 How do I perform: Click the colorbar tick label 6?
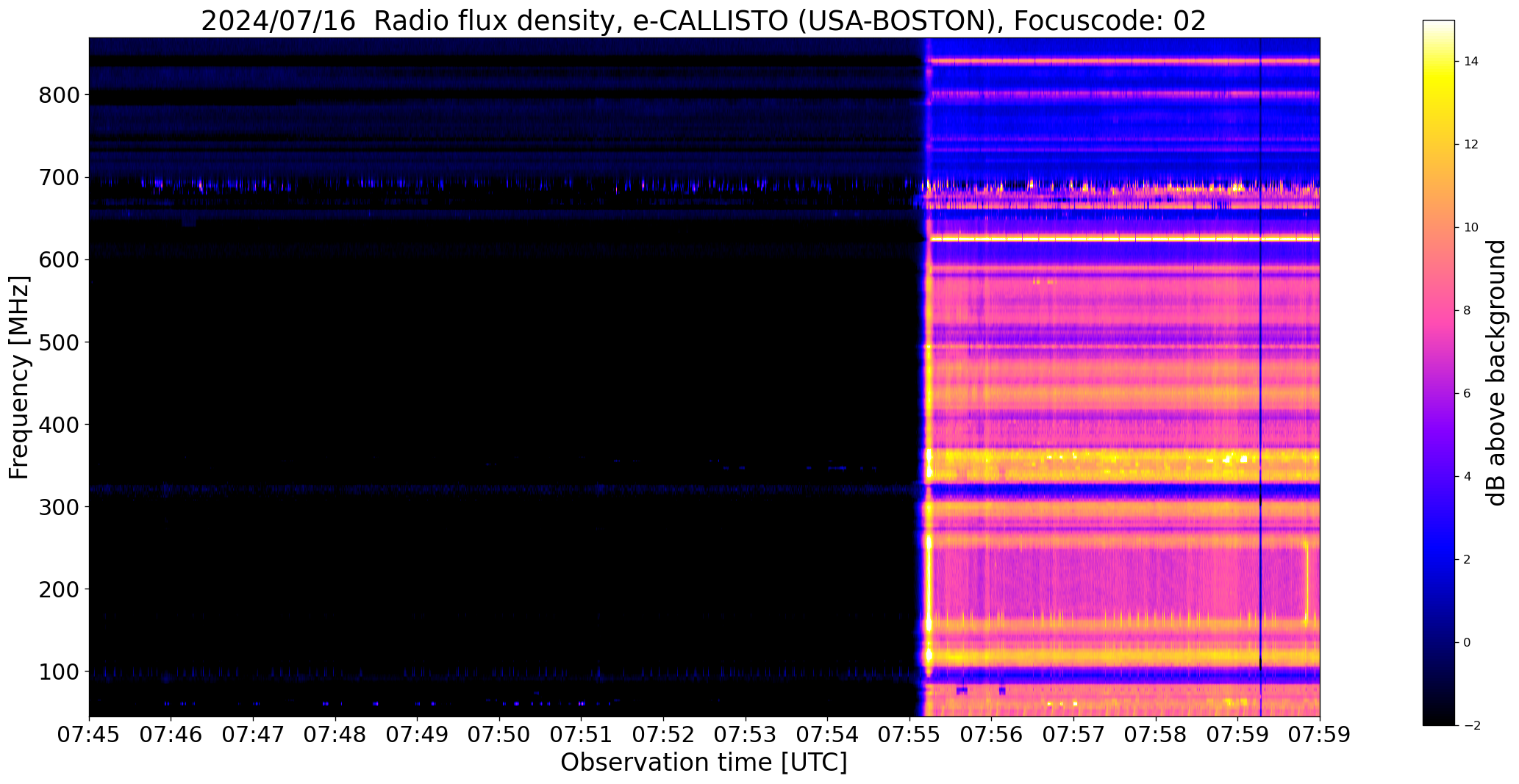click(1468, 394)
